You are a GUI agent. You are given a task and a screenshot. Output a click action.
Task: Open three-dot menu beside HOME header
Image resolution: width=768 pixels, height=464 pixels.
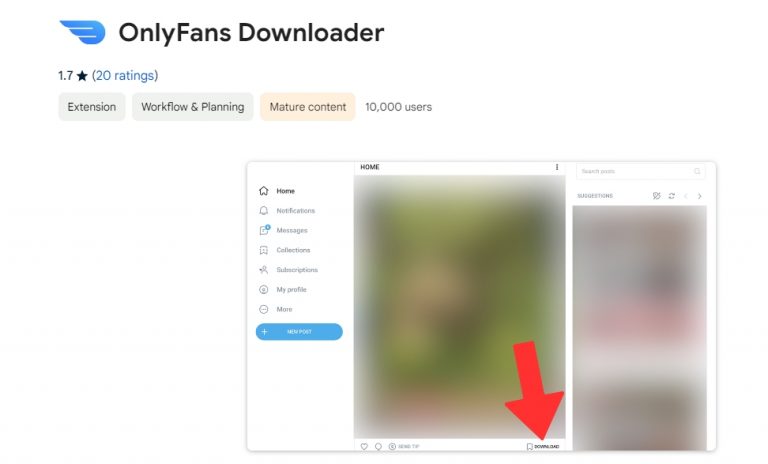(x=557, y=167)
